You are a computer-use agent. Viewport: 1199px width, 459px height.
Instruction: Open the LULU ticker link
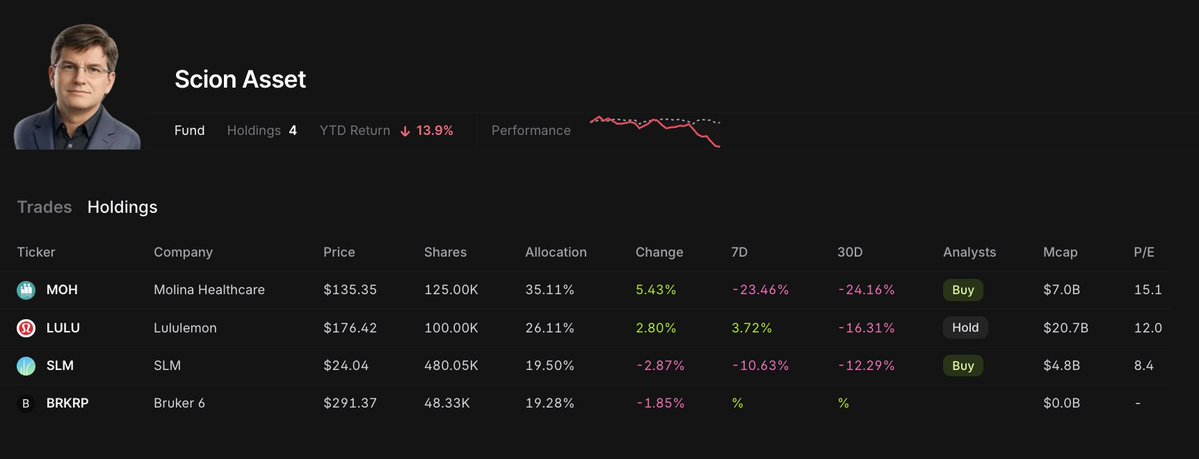point(63,328)
